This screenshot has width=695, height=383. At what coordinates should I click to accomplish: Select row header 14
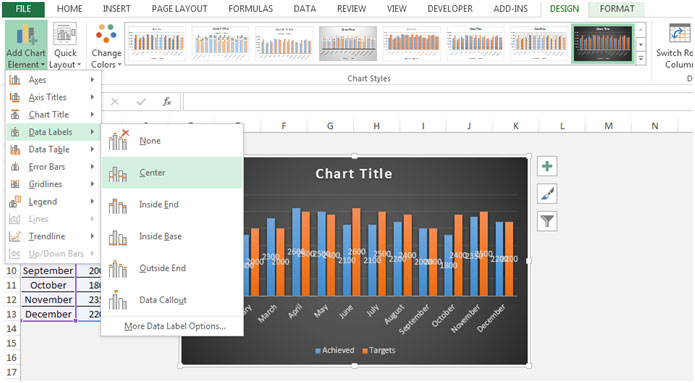point(11,328)
